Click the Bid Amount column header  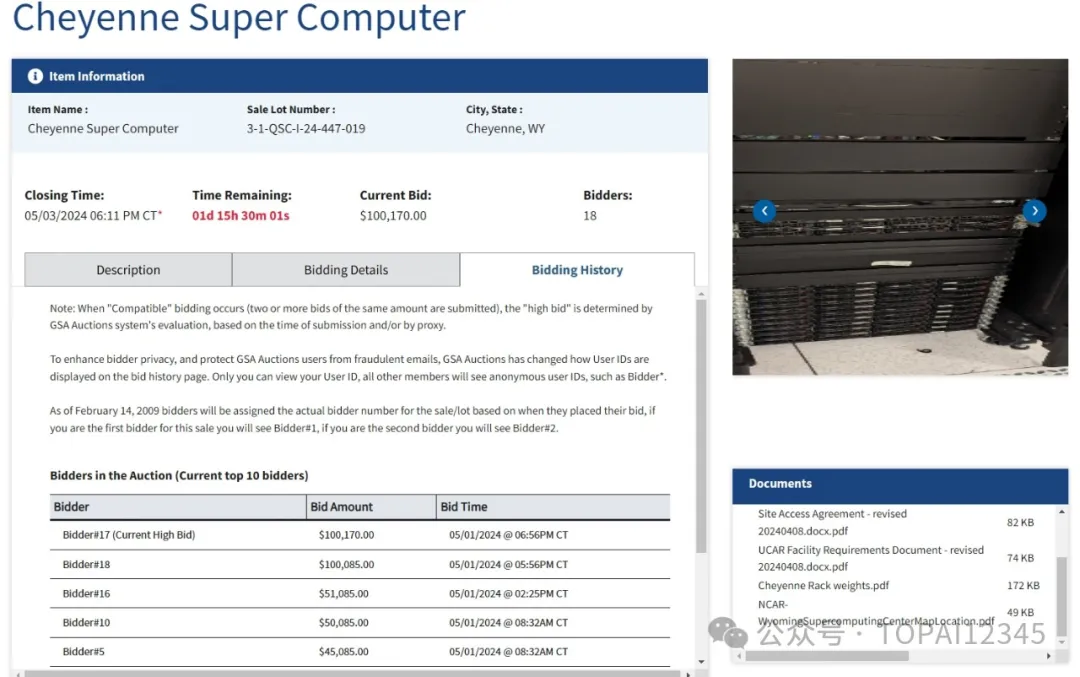tap(371, 507)
